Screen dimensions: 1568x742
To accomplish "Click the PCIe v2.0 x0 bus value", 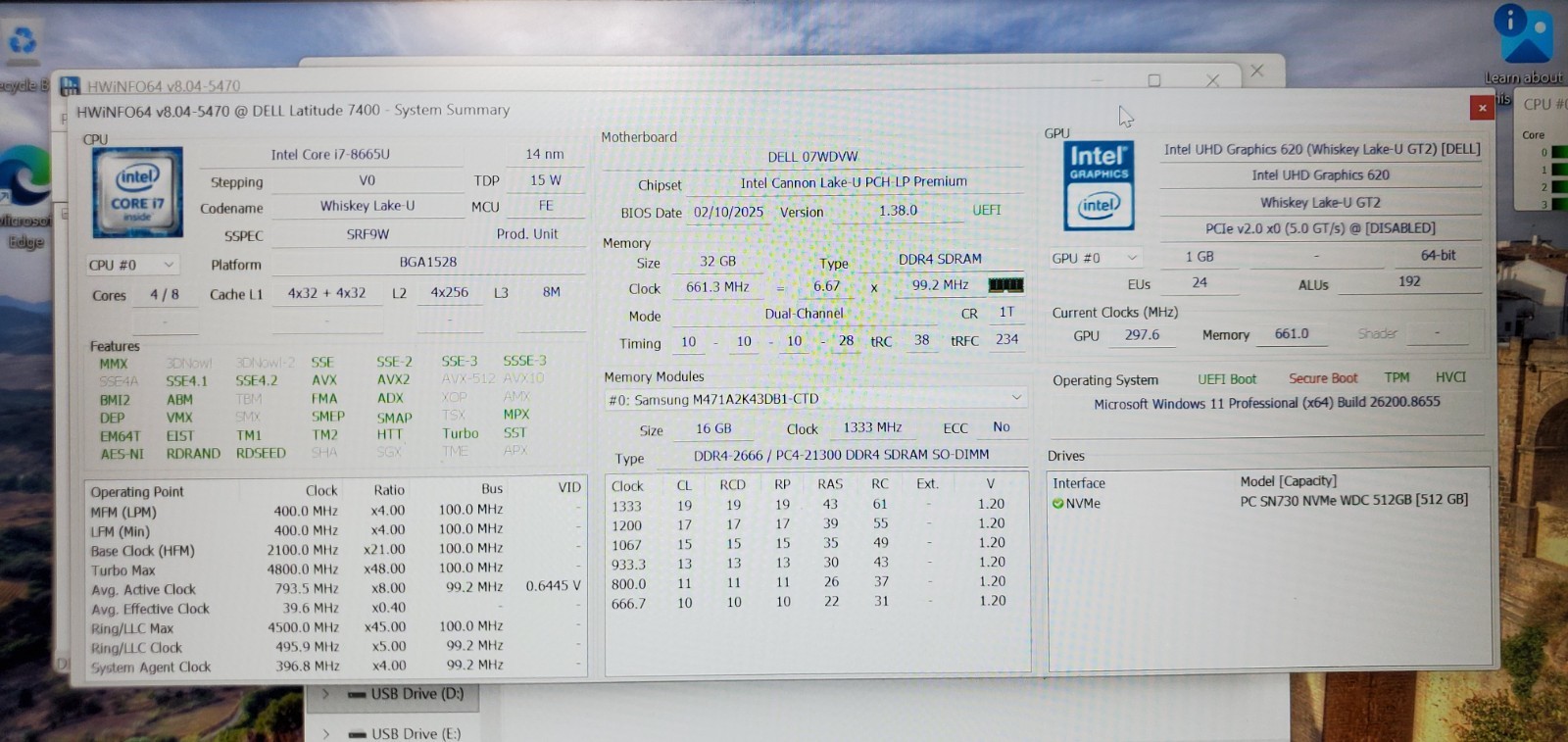I will (x=1320, y=228).
